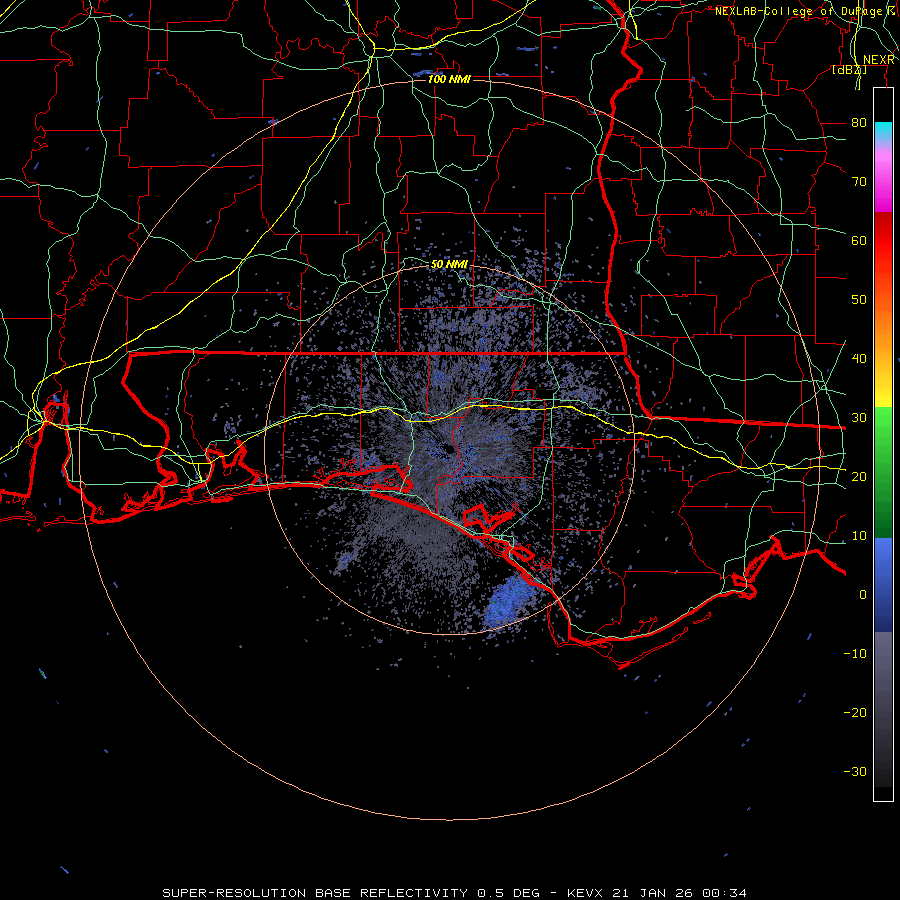
Task: Click the 70 value on dBZ scale
Action: click(859, 181)
